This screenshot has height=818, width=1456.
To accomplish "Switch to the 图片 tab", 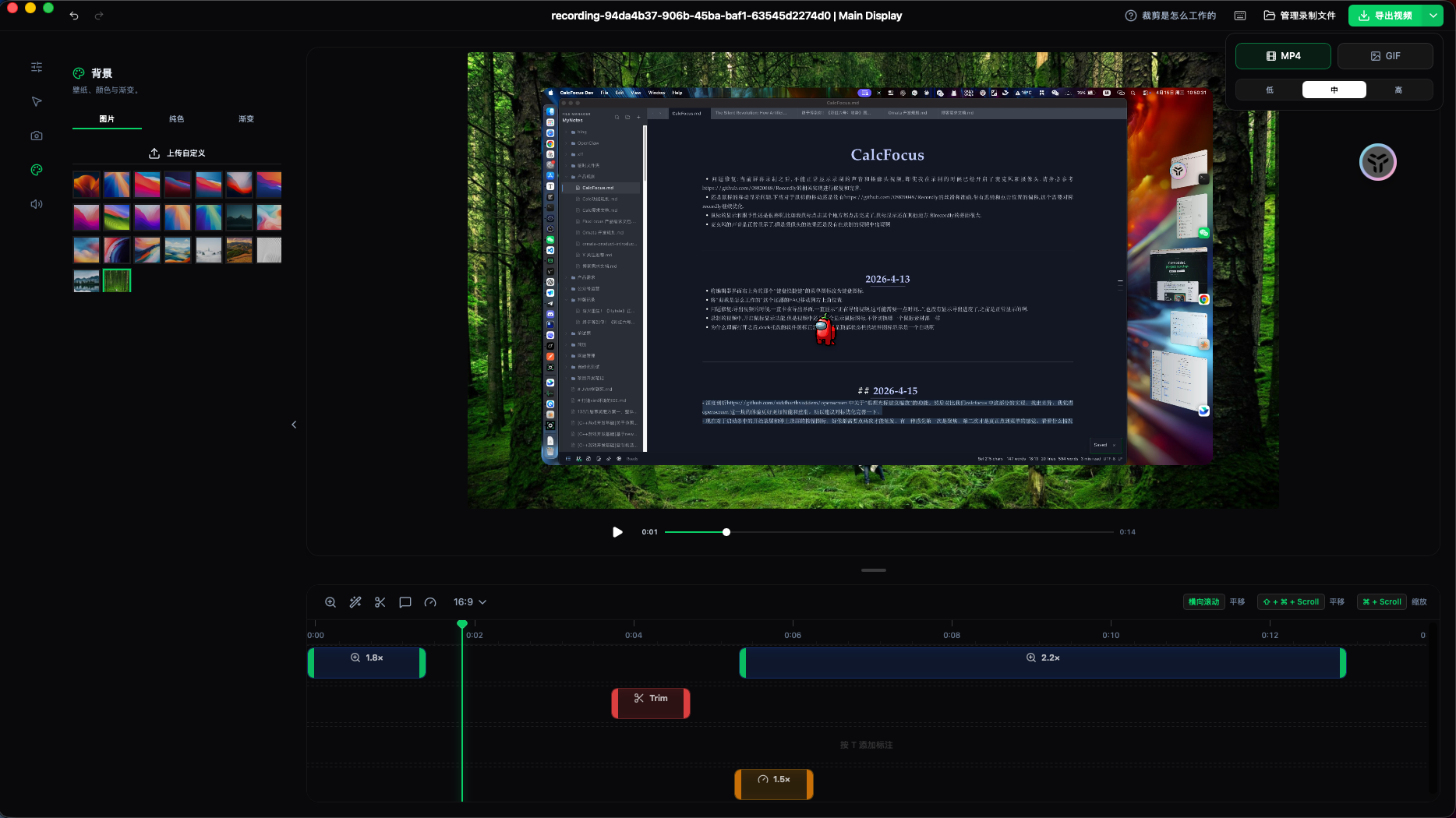I will tap(107, 119).
